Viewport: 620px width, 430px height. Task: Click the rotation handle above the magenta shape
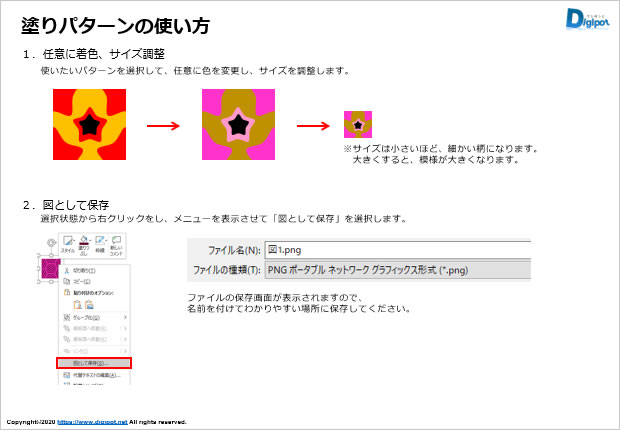click(50, 243)
